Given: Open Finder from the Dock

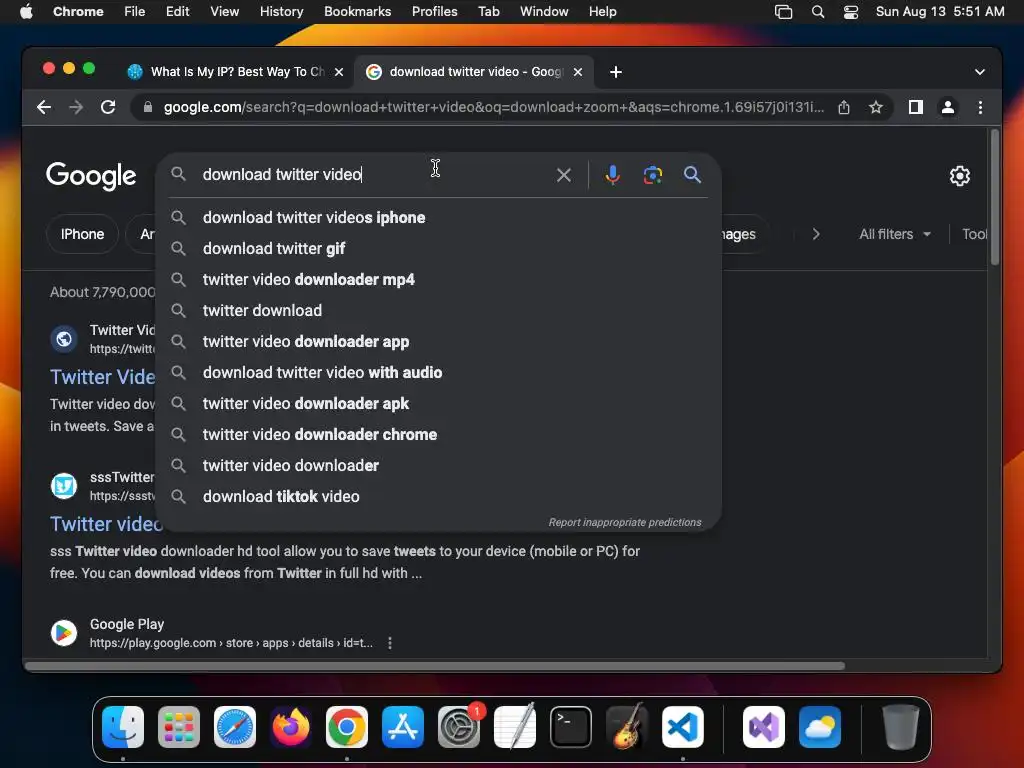Looking at the screenshot, I should [x=123, y=727].
